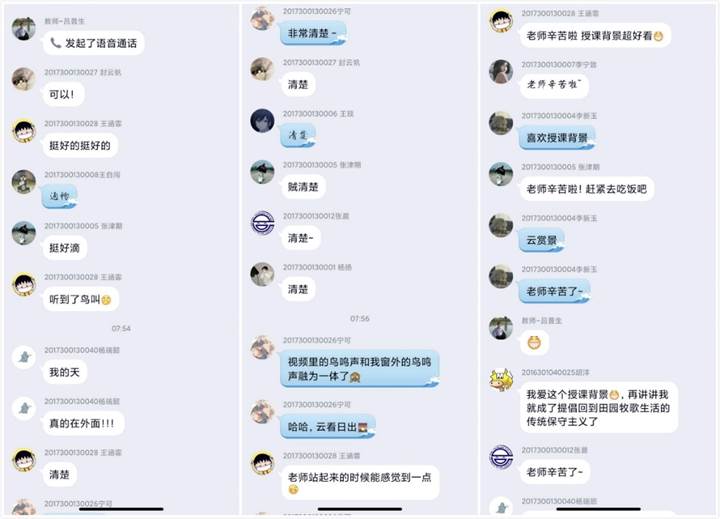Tap the 喜欢授课背景 blue bubble
Screen dimensions: 720x519
pos(557,138)
